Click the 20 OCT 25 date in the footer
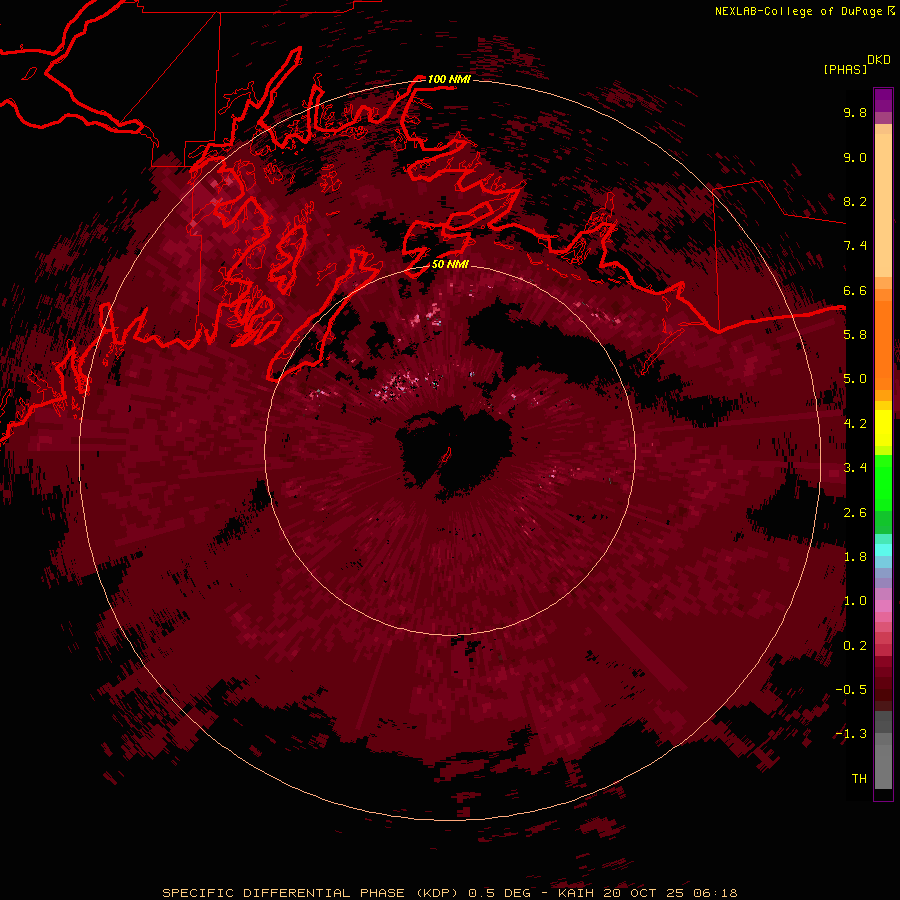 pyautogui.click(x=643, y=893)
